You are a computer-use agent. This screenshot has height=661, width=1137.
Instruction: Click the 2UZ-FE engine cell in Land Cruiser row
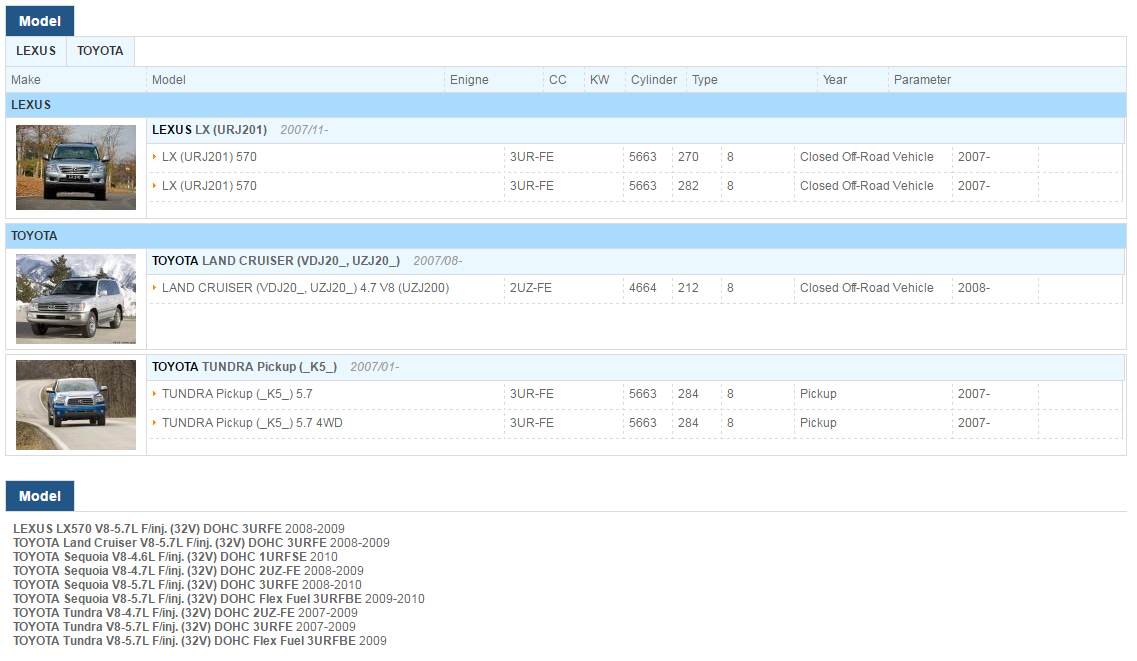coord(531,288)
